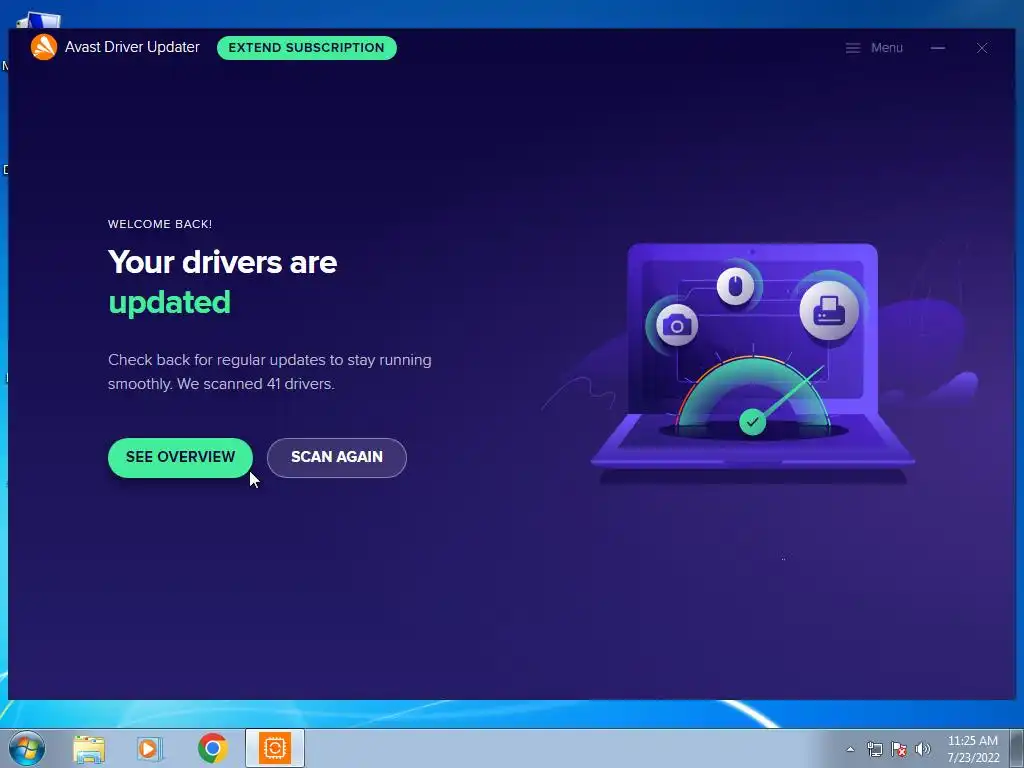Minimize the Avast Driver Updater window

(938, 48)
